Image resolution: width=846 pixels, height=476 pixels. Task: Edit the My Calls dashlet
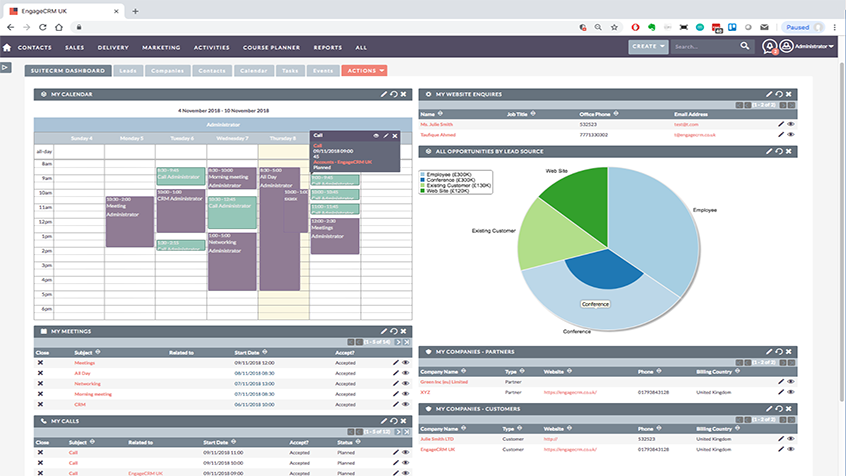[384, 420]
